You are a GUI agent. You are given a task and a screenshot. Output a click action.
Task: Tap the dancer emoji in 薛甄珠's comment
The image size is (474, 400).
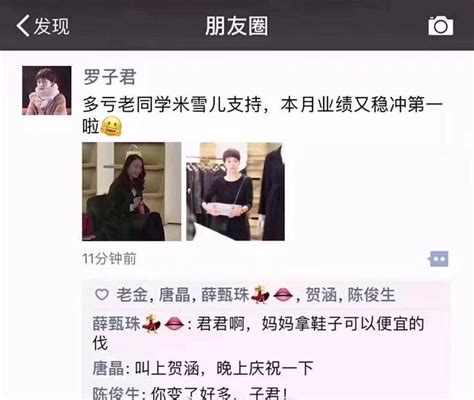tap(151, 324)
